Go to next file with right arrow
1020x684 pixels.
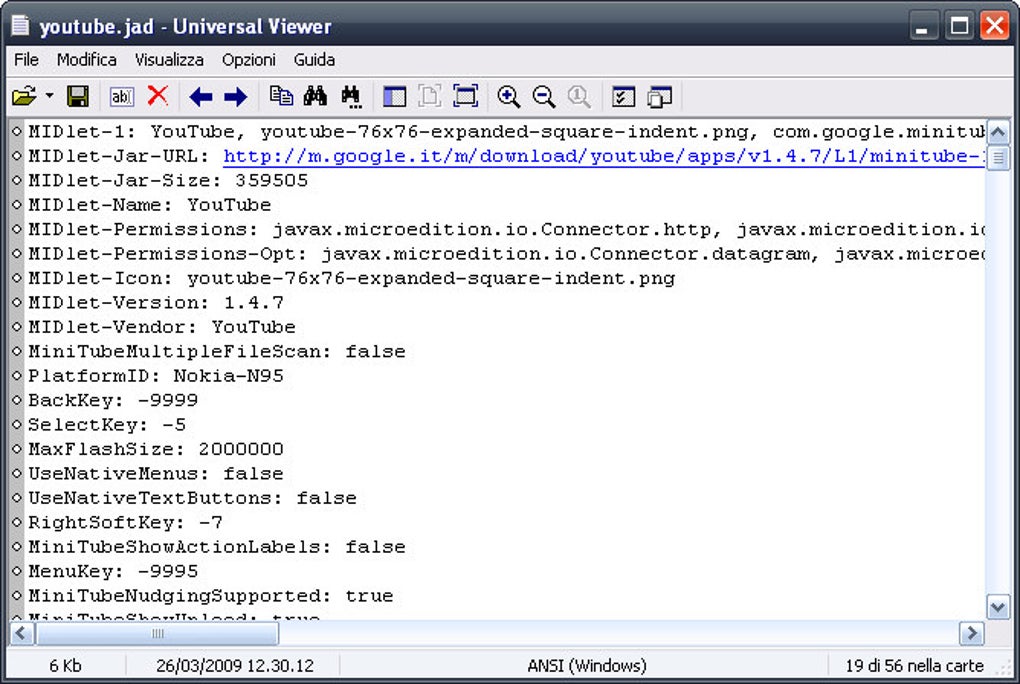(235, 97)
